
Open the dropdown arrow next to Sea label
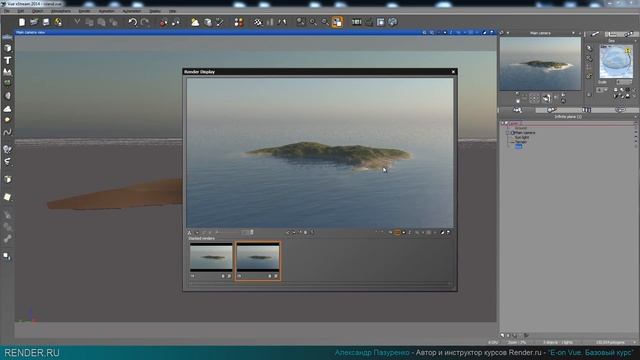(636, 41)
